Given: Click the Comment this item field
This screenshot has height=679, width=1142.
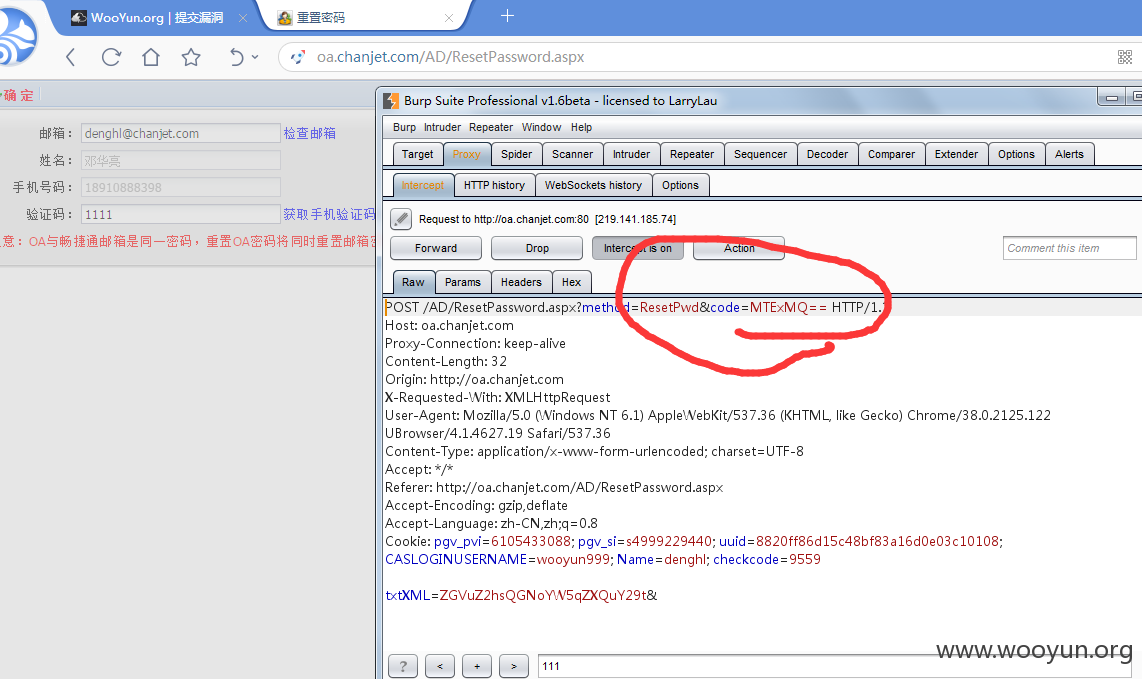Looking at the screenshot, I should pos(1069,248).
